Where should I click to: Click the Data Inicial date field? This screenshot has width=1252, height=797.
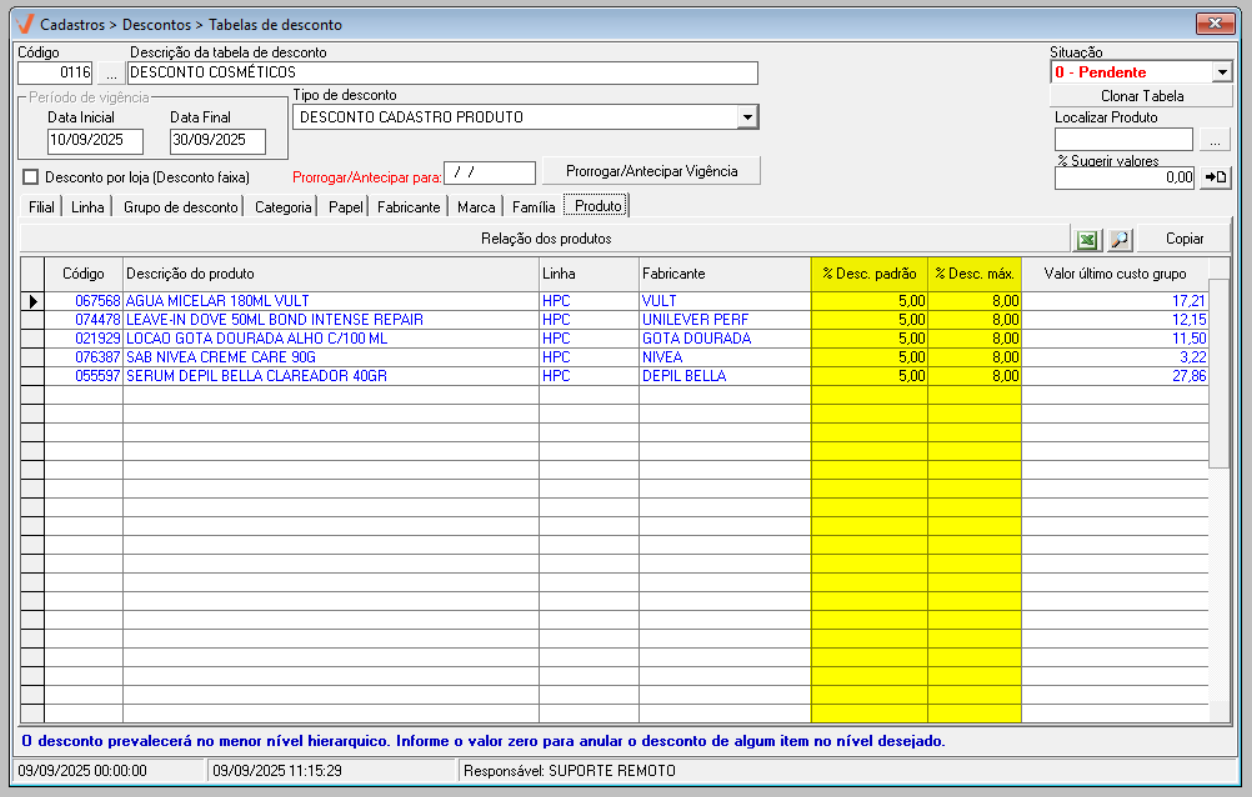point(95,141)
